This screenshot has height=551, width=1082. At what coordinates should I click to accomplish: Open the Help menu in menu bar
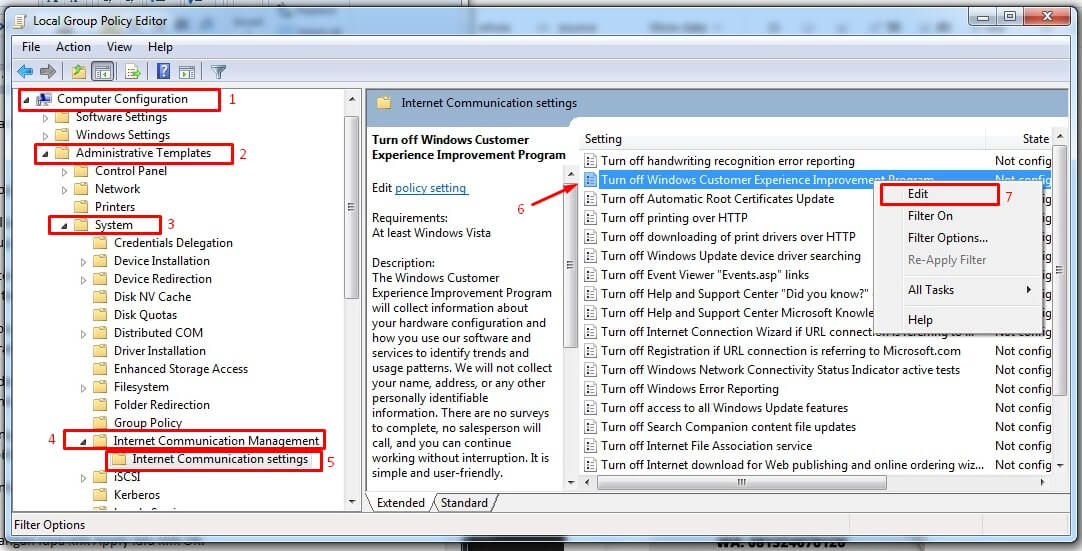click(x=160, y=47)
